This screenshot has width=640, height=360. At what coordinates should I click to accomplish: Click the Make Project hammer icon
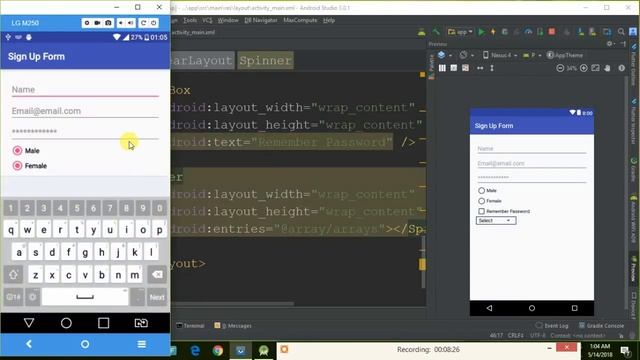click(436, 32)
